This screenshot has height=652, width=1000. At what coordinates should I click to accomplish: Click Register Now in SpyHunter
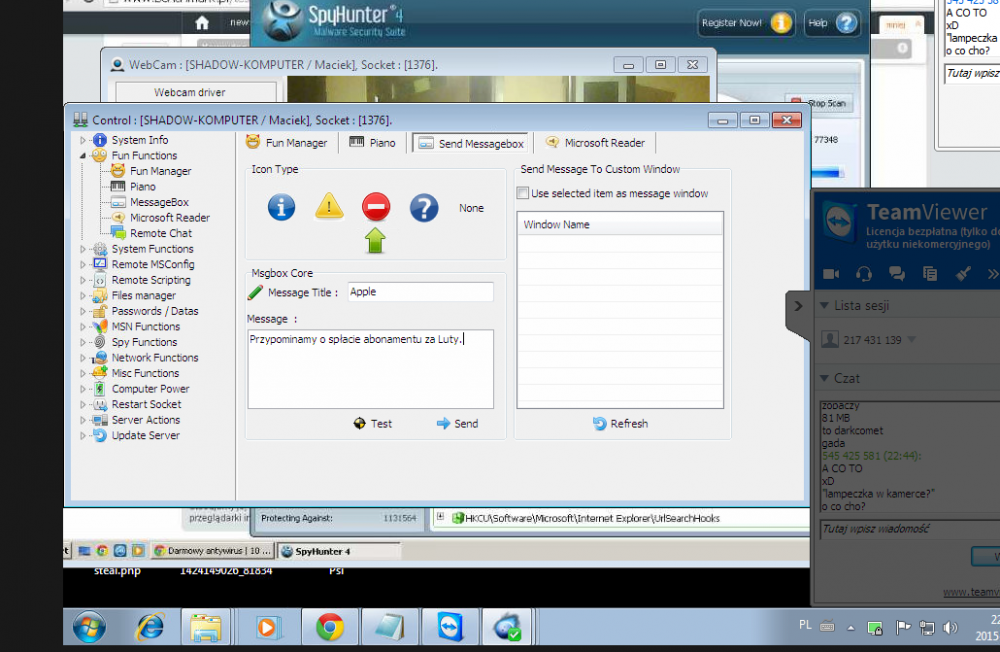745,23
